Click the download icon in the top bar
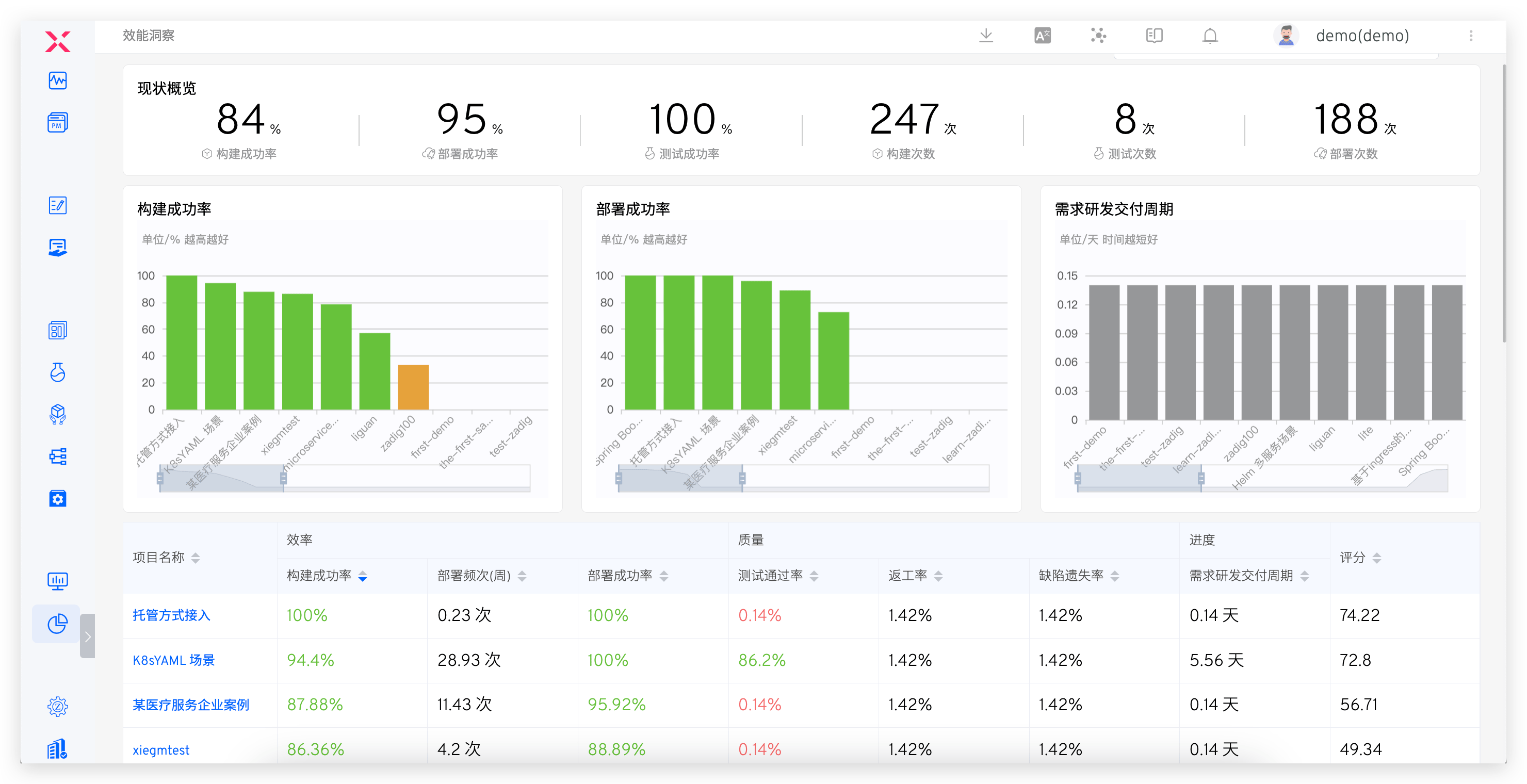This screenshot has width=1527, height=784. point(986,36)
